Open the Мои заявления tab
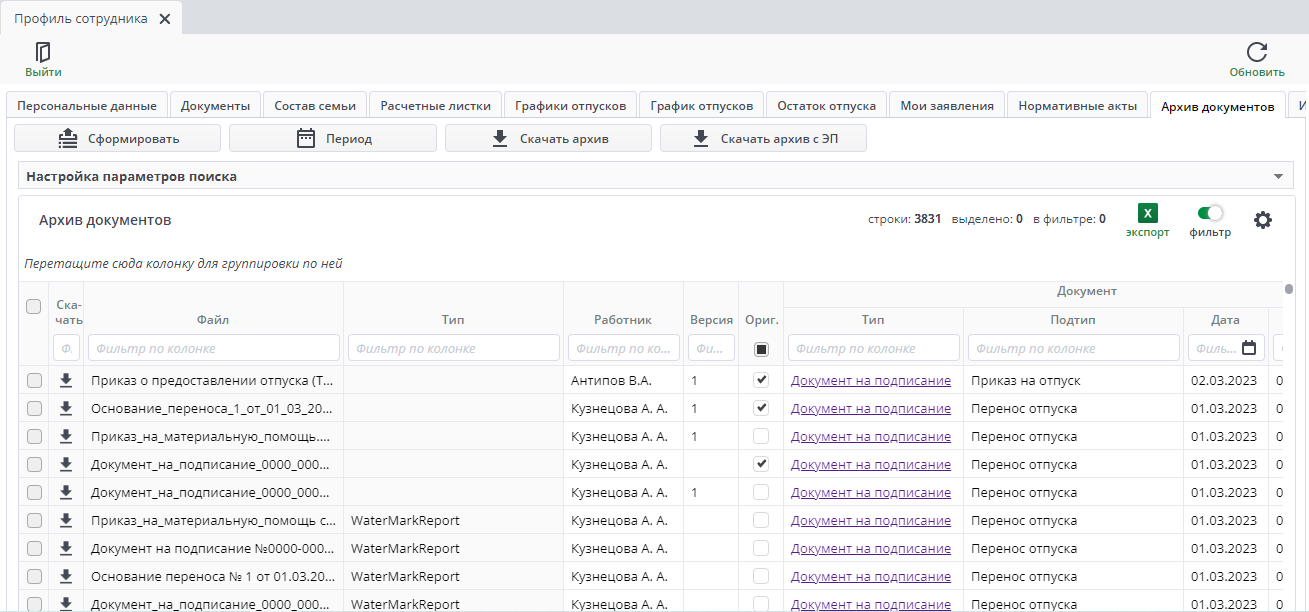The width and height of the screenshot is (1309, 612). coord(946,106)
